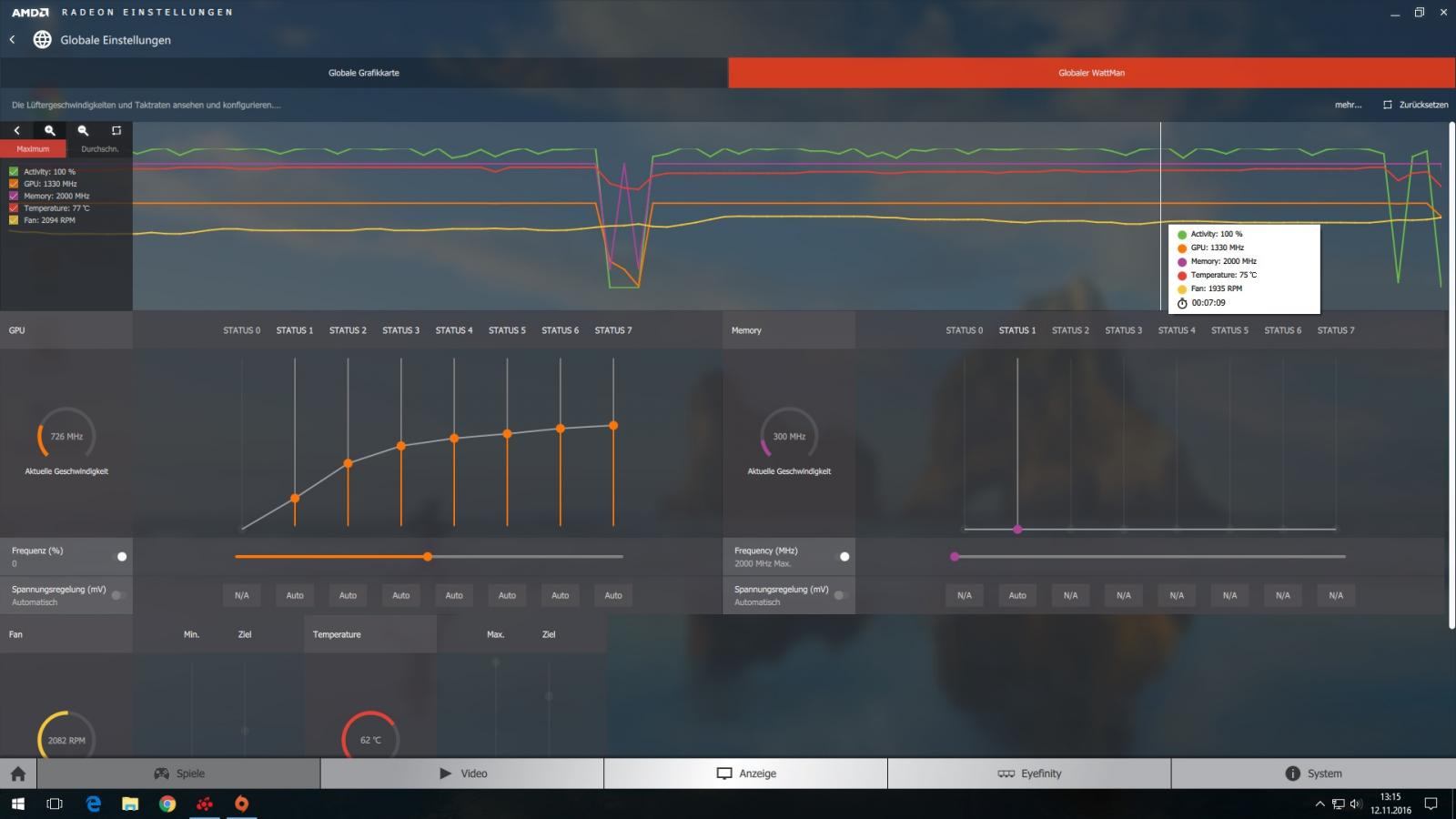Click the monitor icon in Anzeige
Image resolution: width=1456 pixels, height=819 pixels.
(724, 773)
